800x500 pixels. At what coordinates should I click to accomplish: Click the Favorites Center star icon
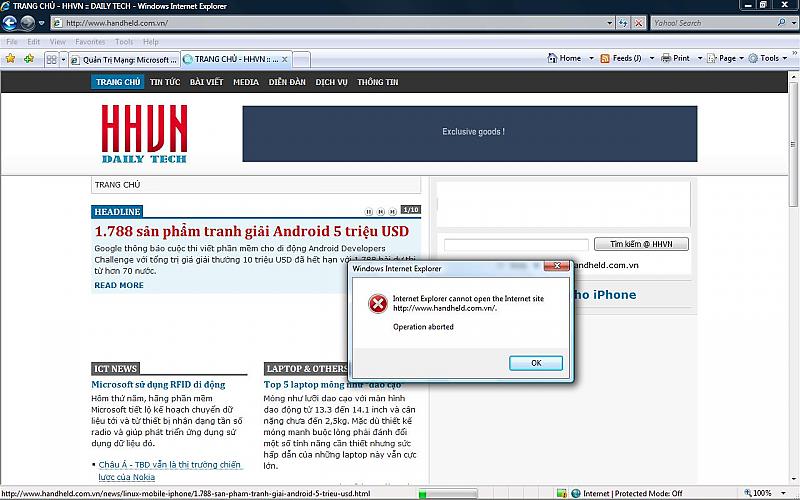[x=11, y=59]
